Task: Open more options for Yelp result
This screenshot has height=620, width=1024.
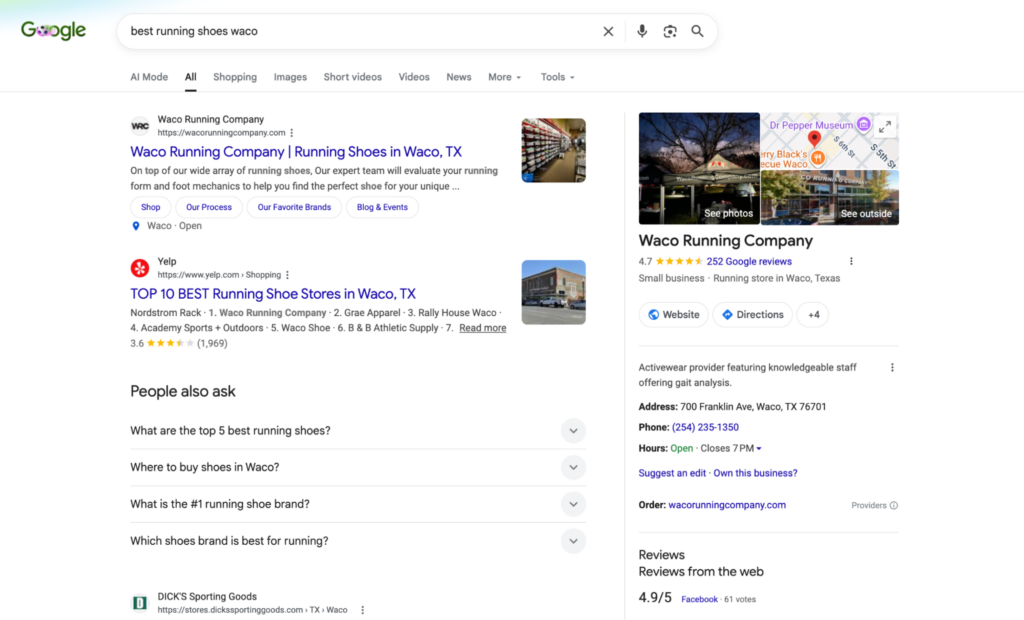Action: pyautogui.click(x=287, y=275)
